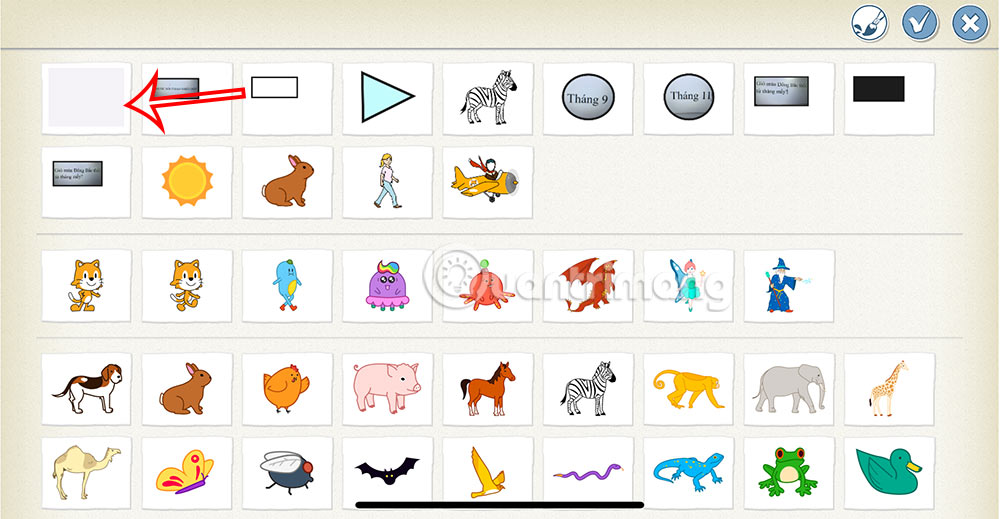Image resolution: width=1000 pixels, height=519 pixels.
Task: Choose the black bat sprite
Action: coord(388,473)
